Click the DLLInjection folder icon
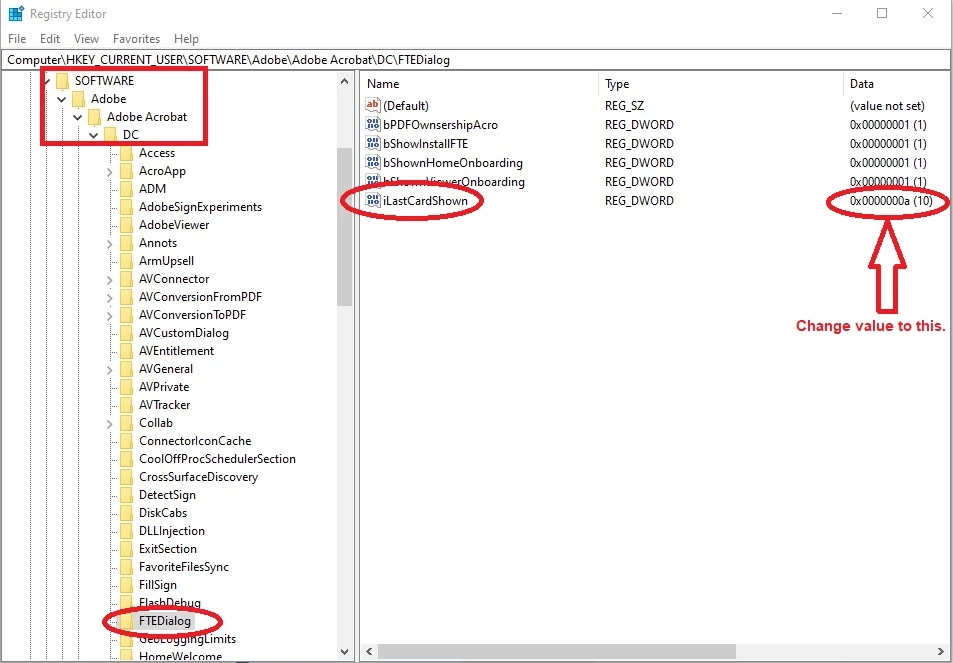953x663 pixels. (x=126, y=531)
